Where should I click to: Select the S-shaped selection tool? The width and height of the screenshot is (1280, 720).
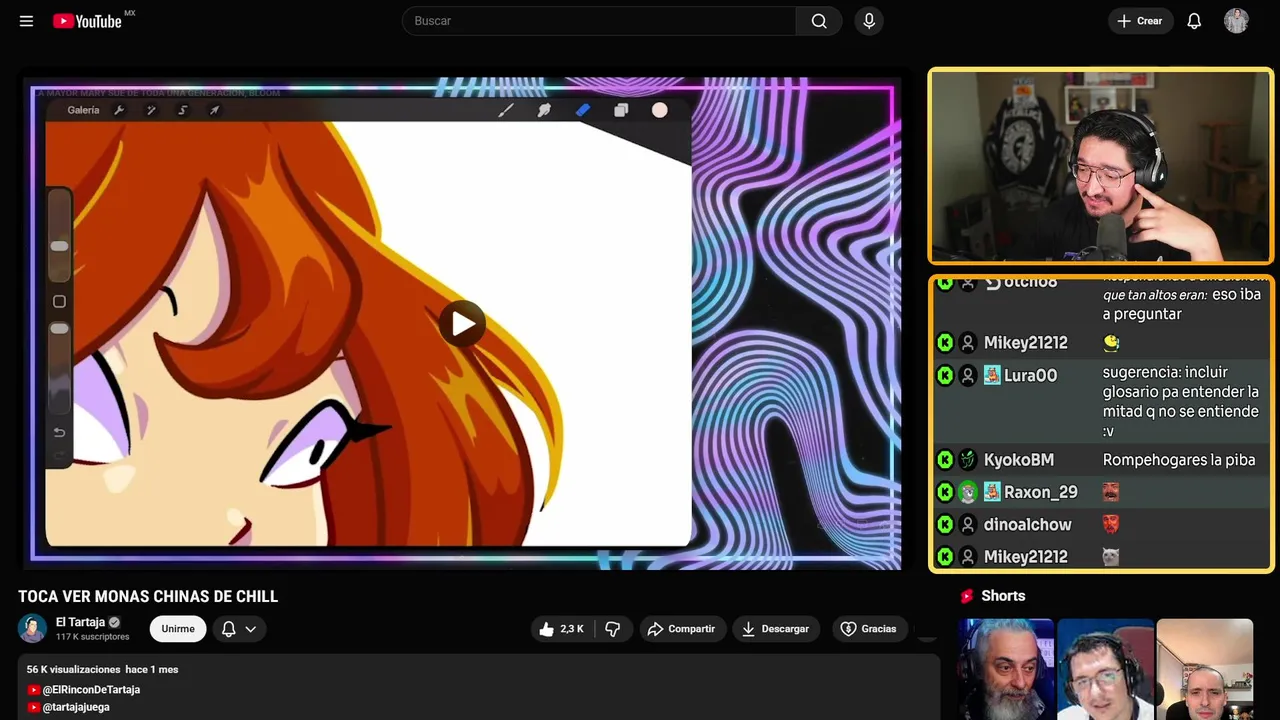183,110
